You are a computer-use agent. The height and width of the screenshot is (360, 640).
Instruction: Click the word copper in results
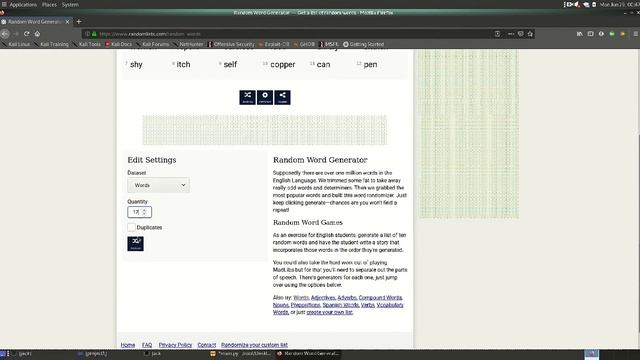click(x=282, y=64)
